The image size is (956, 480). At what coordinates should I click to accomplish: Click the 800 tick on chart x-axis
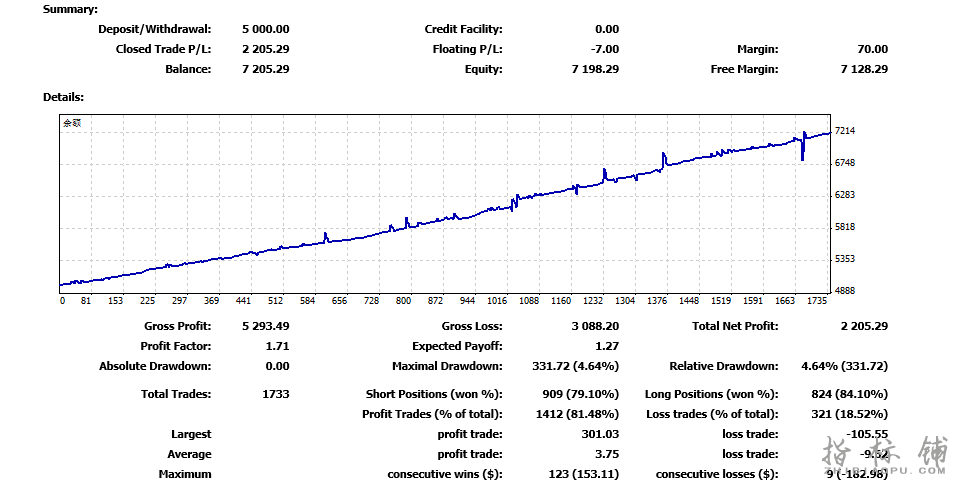click(403, 301)
